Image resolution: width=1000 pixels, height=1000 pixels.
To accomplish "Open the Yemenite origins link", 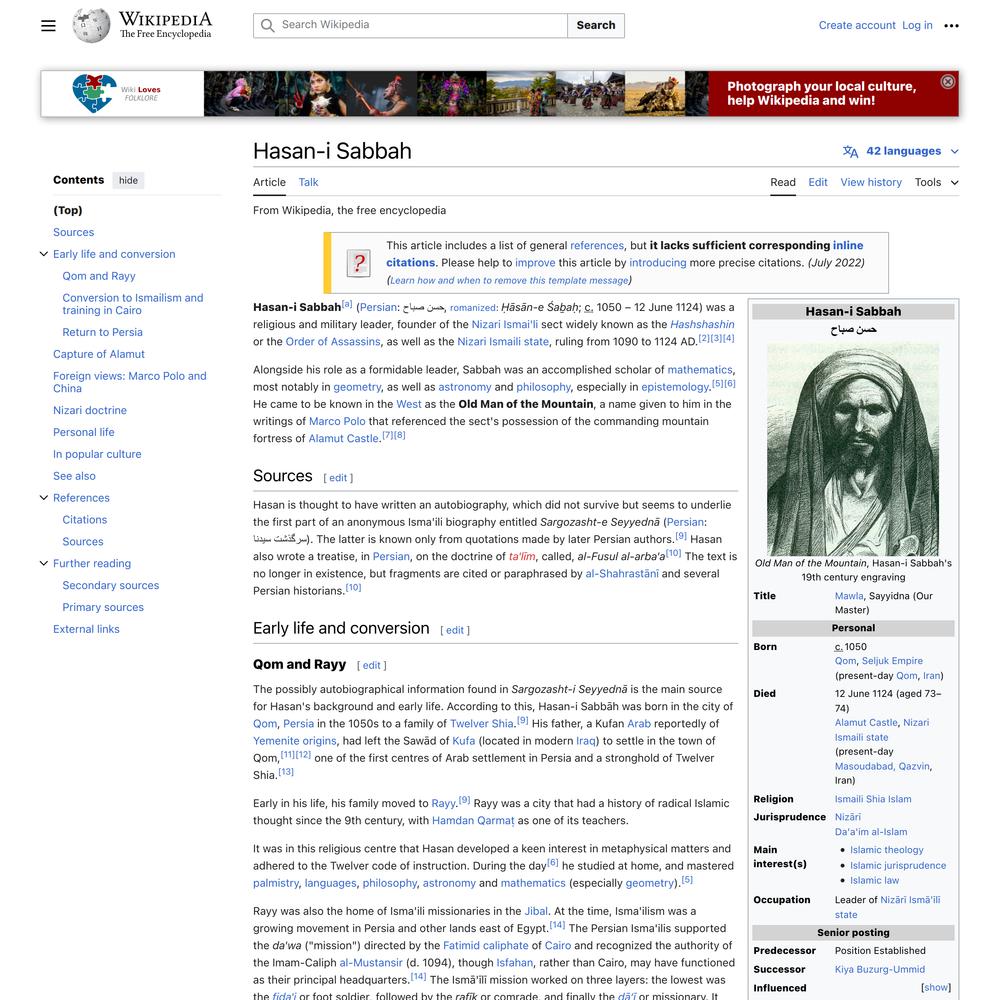I will 295,741.
